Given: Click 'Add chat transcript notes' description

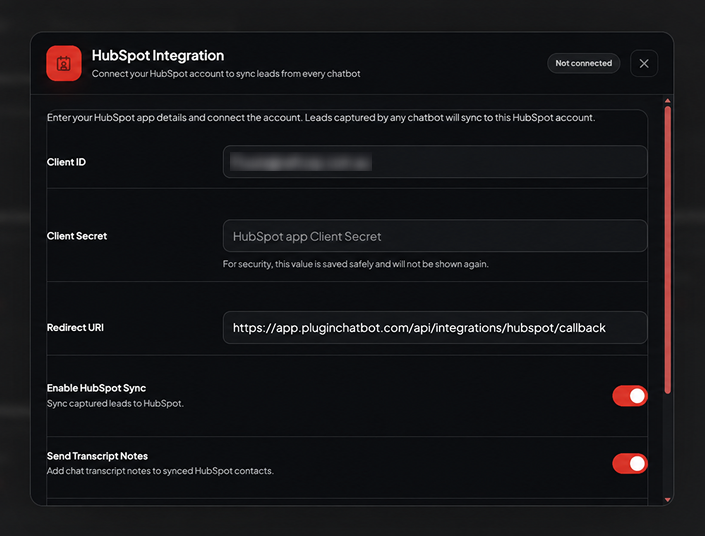Looking at the screenshot, I should [160, 471].
